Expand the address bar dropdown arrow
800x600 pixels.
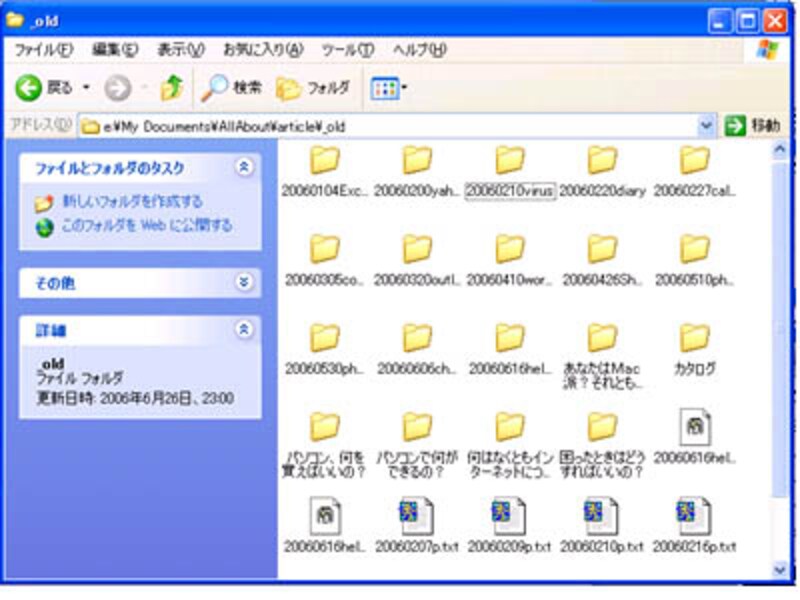point(707,125)
